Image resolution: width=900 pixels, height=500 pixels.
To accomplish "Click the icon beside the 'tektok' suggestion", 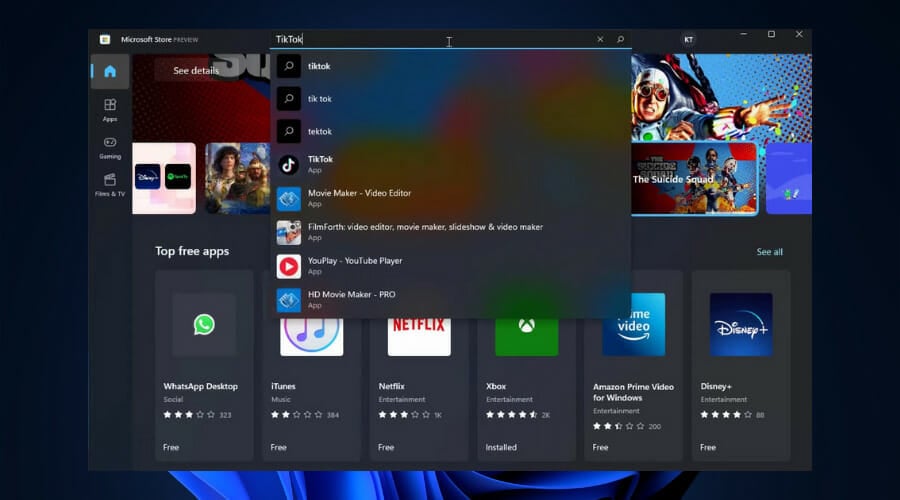I will point(288,131).
